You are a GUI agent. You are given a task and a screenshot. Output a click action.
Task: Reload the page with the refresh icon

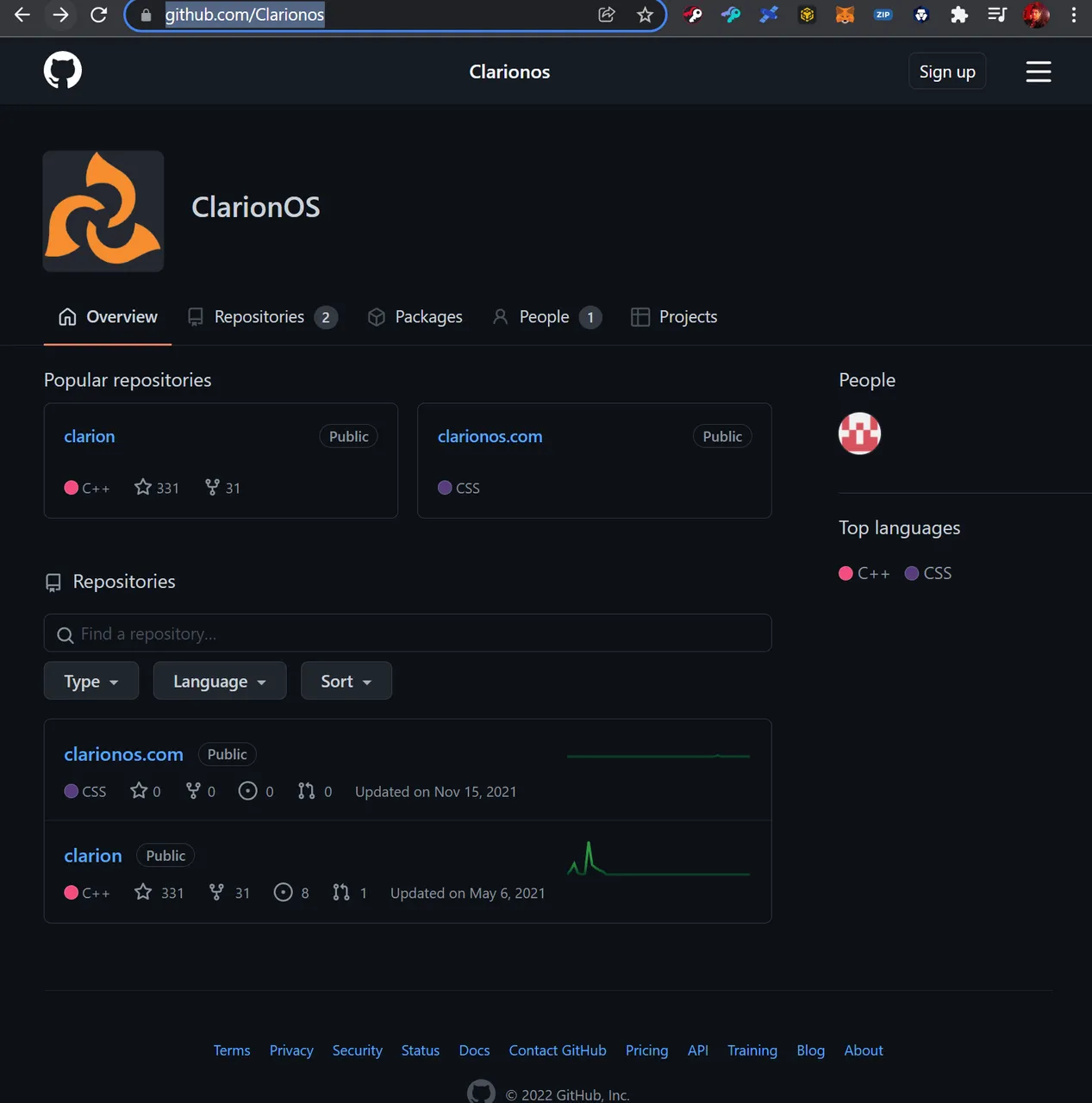click(x=99, y=15)
